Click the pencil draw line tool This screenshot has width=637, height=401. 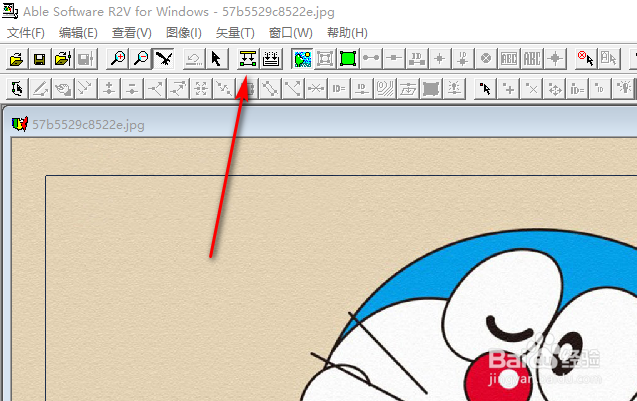[40, 89]
